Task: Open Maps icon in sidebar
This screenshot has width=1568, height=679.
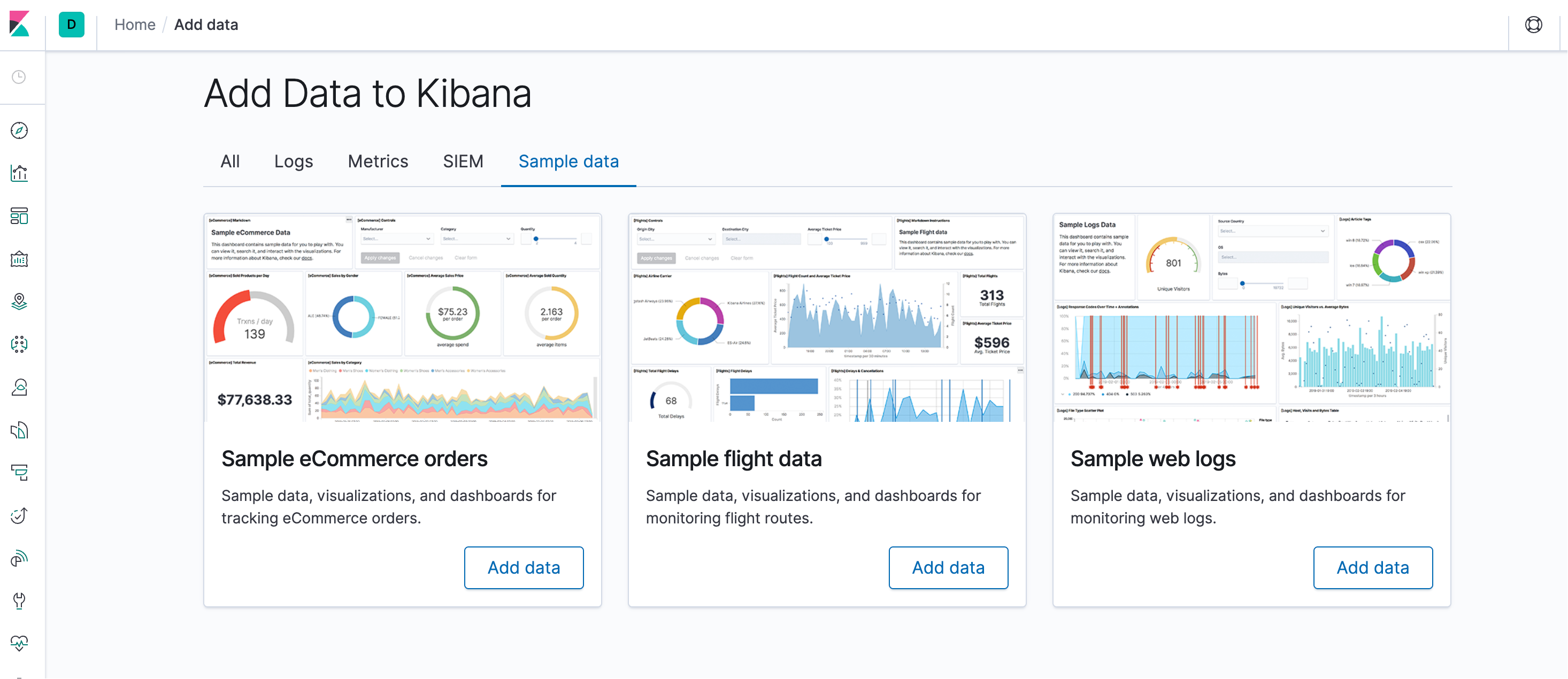Action: 19,302
